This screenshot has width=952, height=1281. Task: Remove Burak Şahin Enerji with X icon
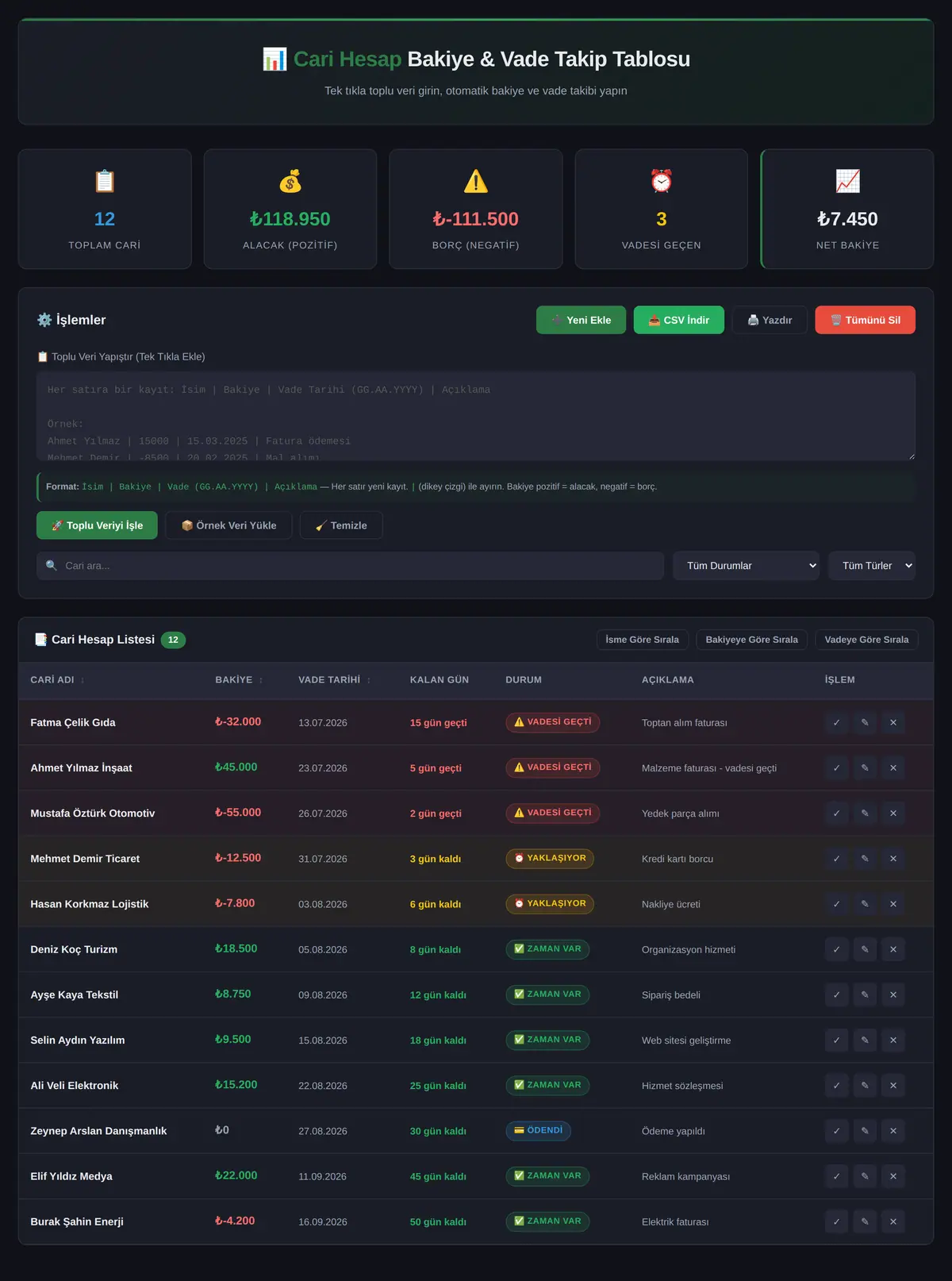click(x=893, y=1221)
